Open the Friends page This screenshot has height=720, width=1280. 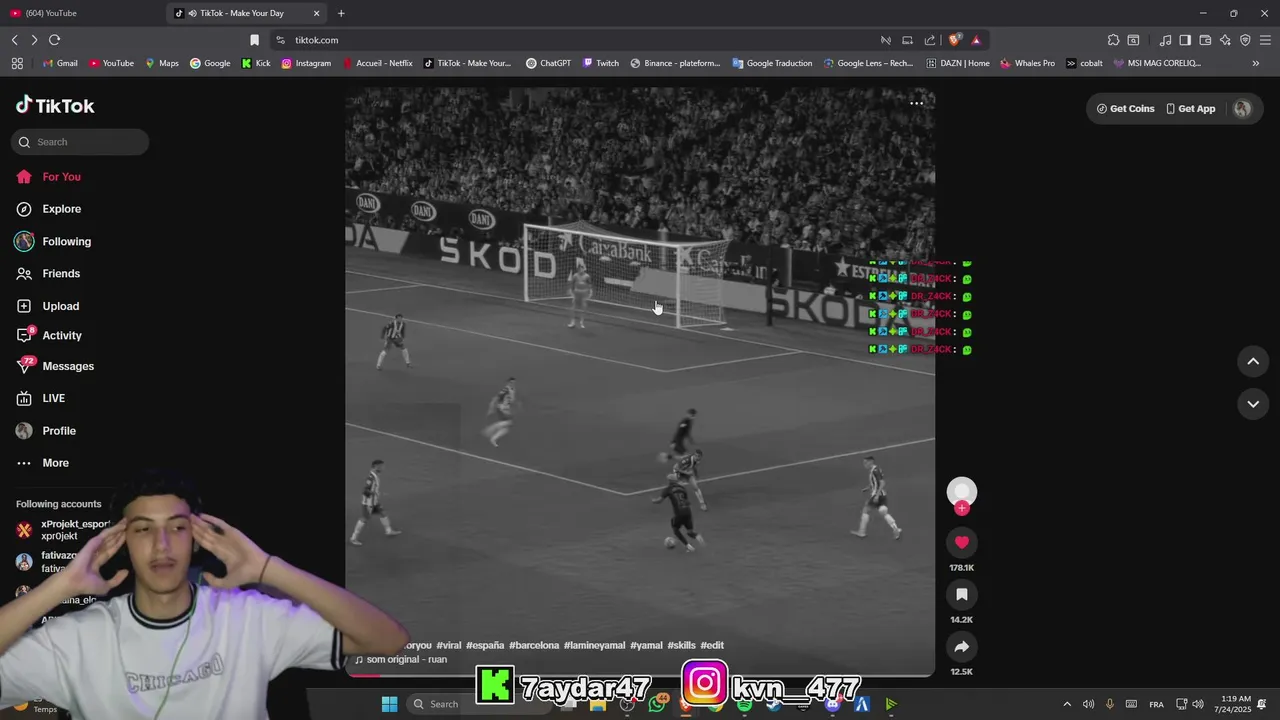48,274
